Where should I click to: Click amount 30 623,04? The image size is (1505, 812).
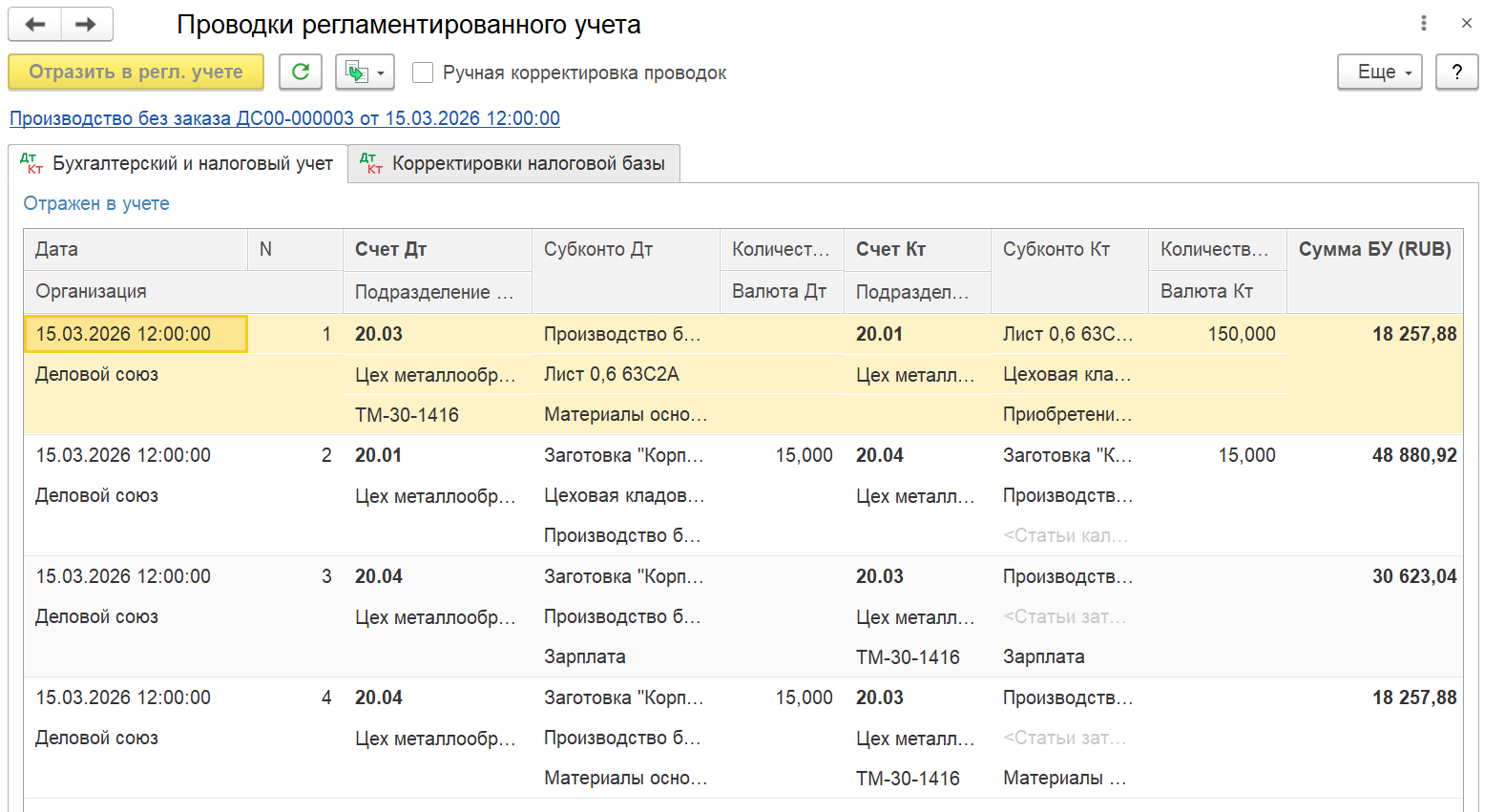pos(1375,576)
